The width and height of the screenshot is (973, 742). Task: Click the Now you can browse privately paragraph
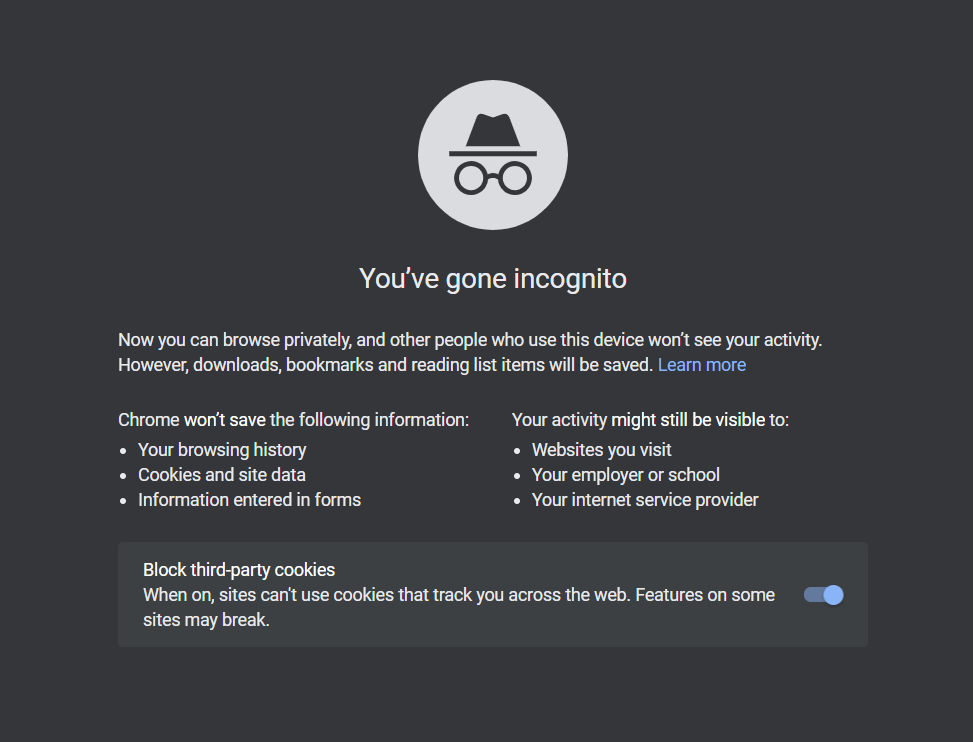[470, 352]
